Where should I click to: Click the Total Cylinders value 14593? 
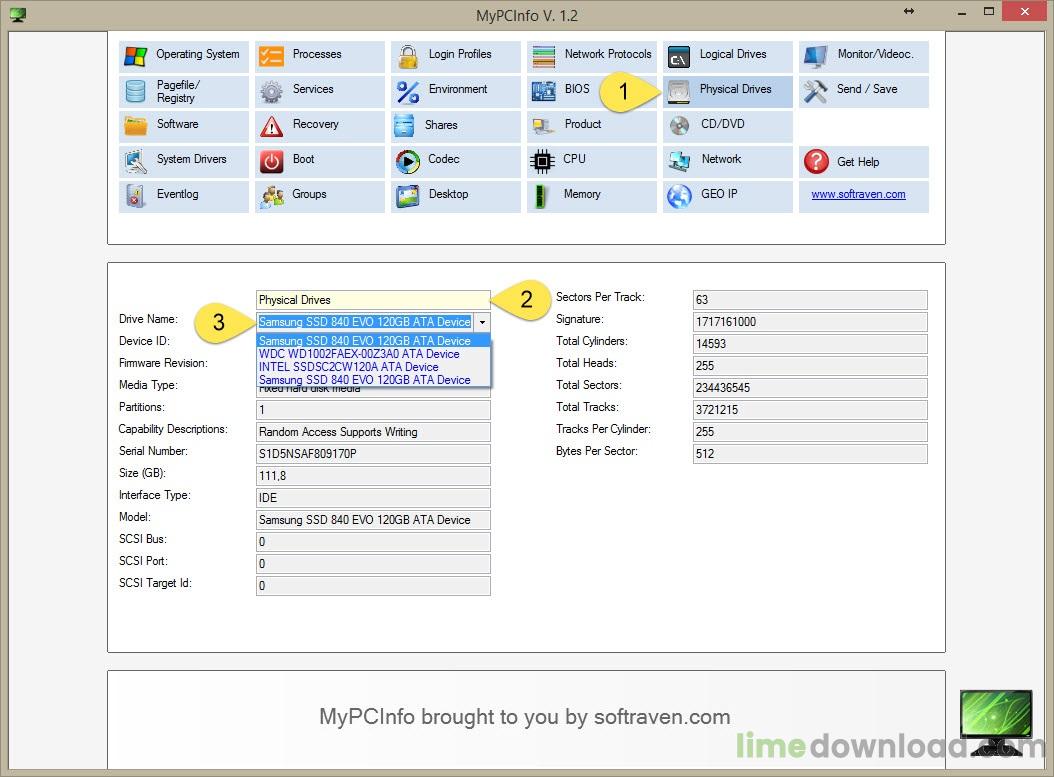pos(810,343)
